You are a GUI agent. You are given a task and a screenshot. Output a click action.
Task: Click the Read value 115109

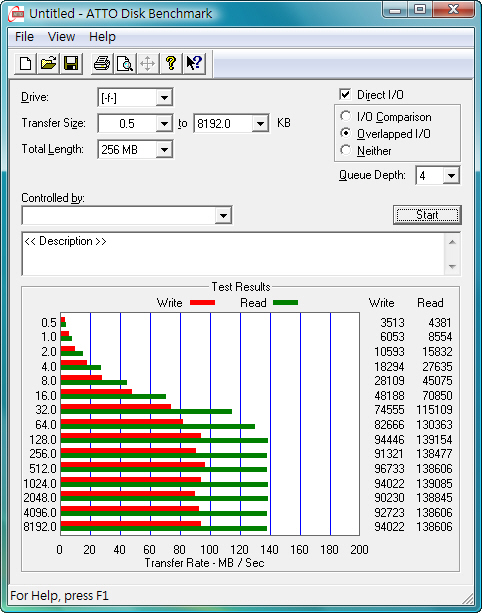tap(434, 410)
